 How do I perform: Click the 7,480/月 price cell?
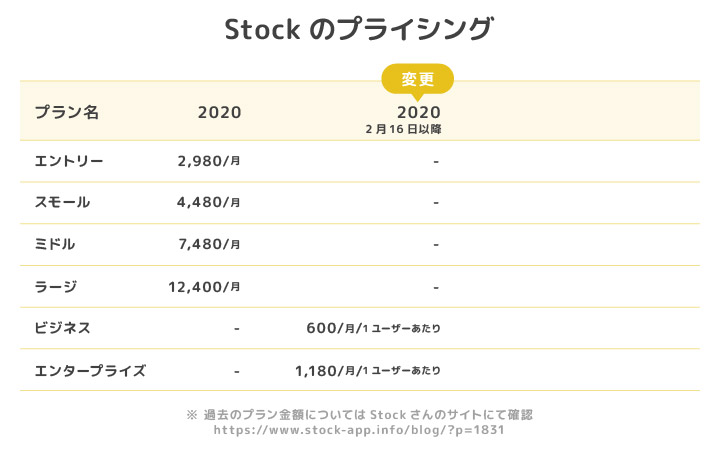tap(207, 244)
